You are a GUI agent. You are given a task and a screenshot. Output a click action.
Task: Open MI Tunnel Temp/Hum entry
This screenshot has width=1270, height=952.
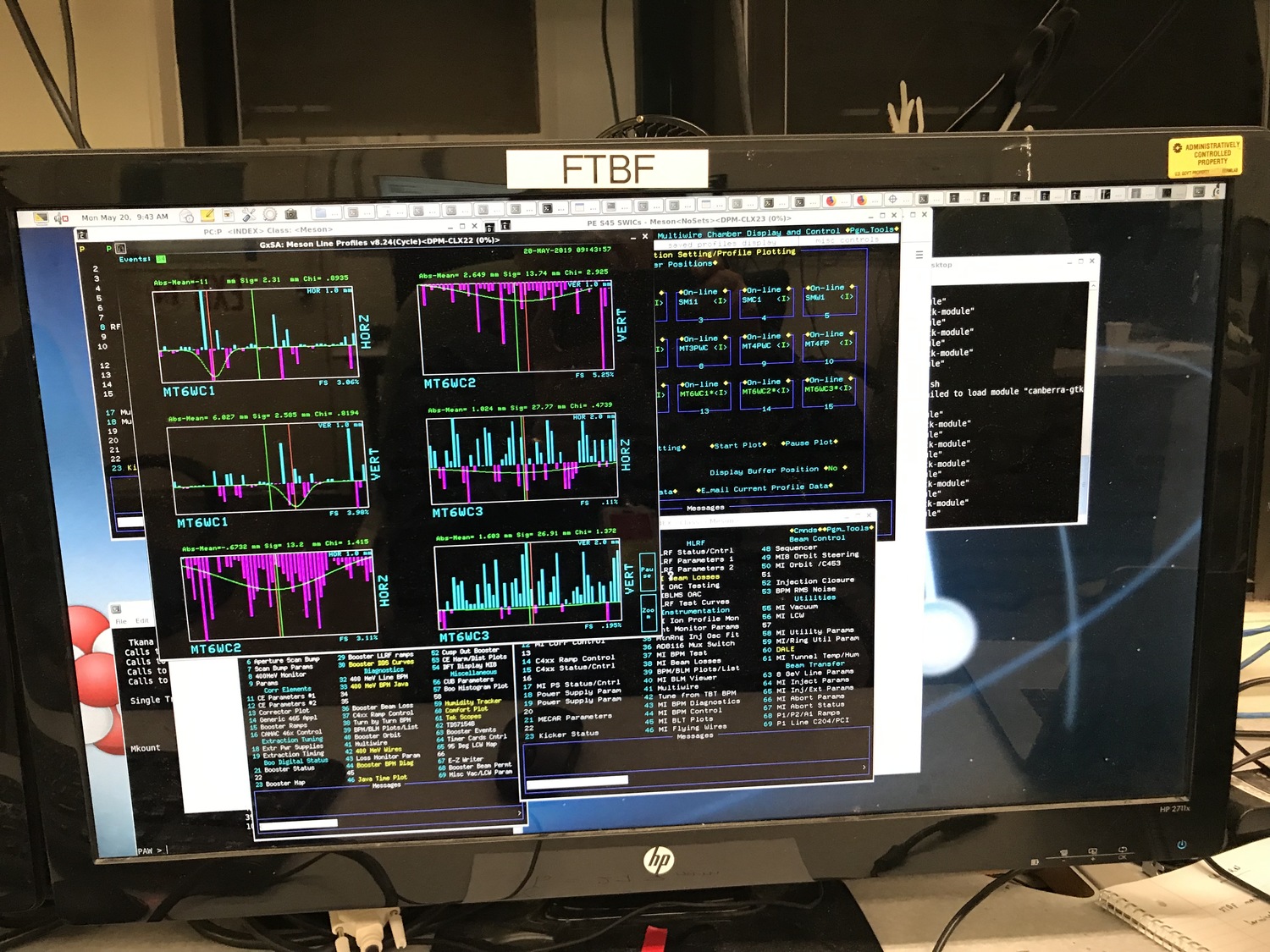pos(818,656)
